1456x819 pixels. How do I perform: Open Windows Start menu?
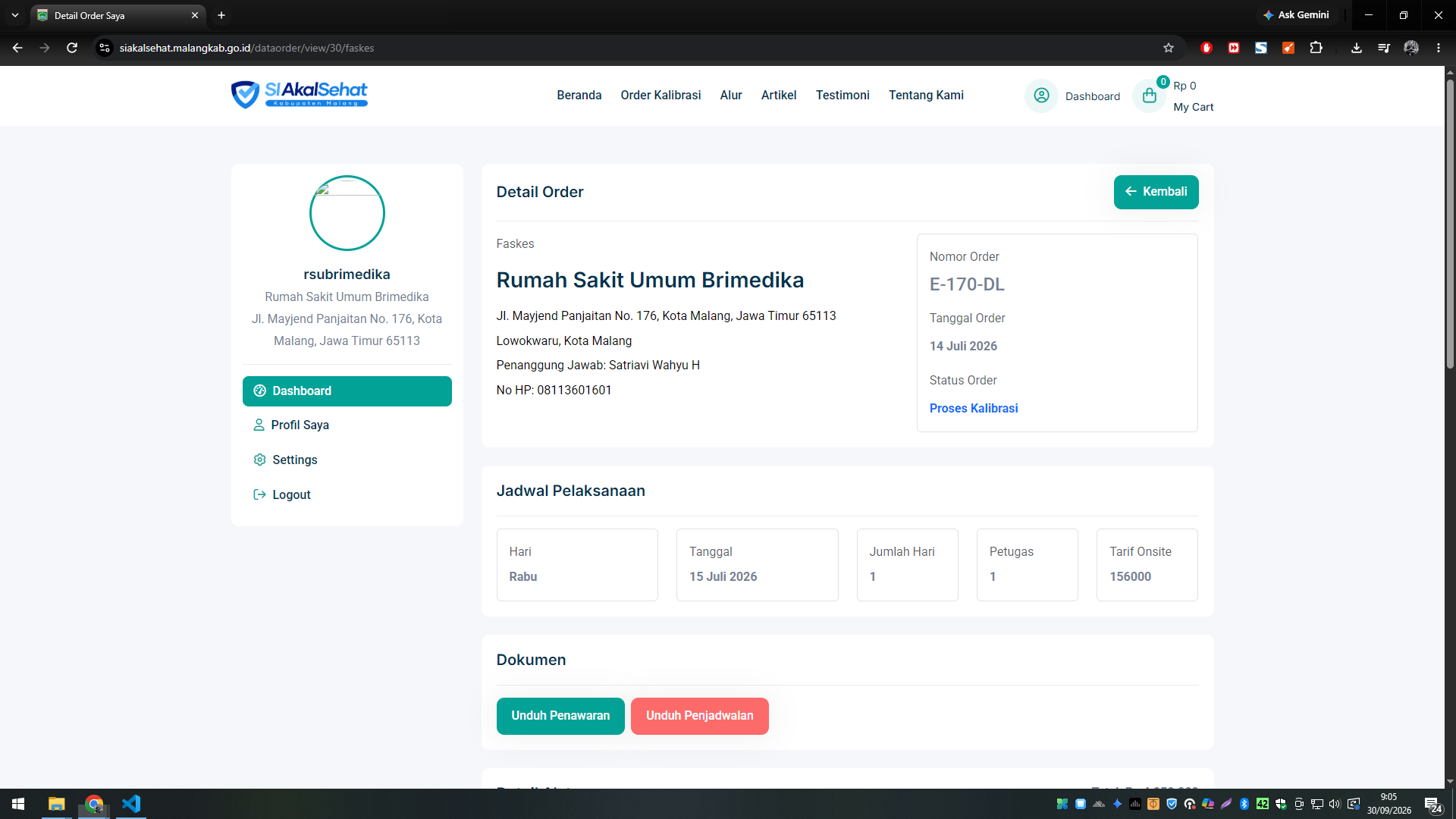(18, 804)
